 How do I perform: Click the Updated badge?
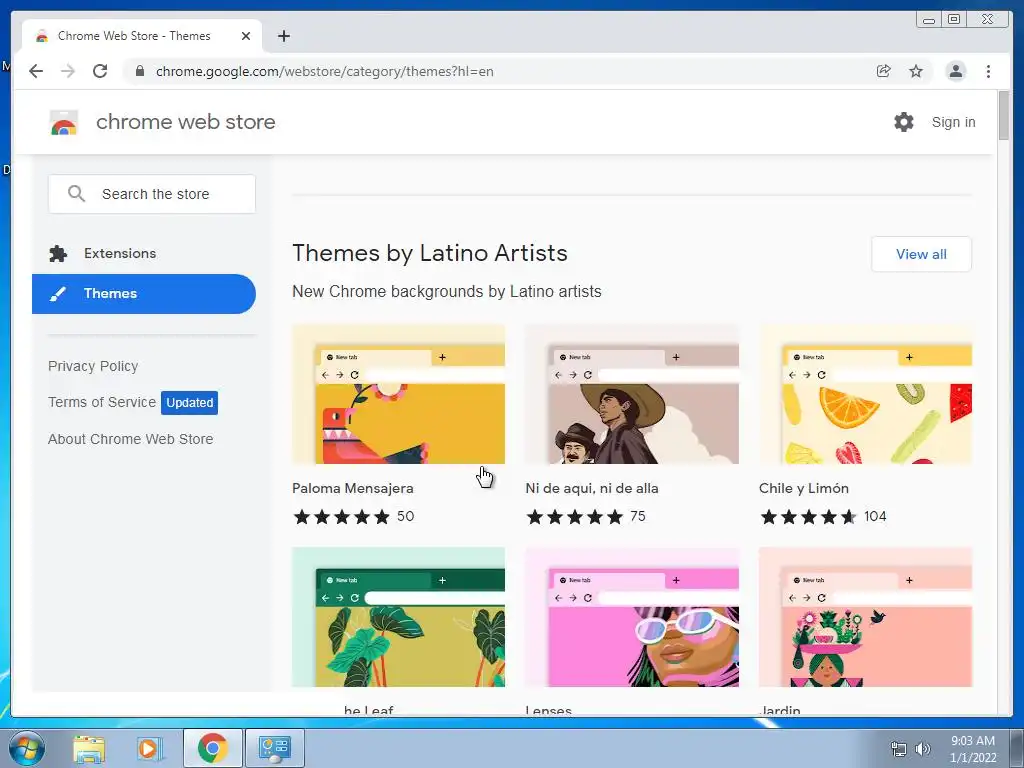point(189,403)
